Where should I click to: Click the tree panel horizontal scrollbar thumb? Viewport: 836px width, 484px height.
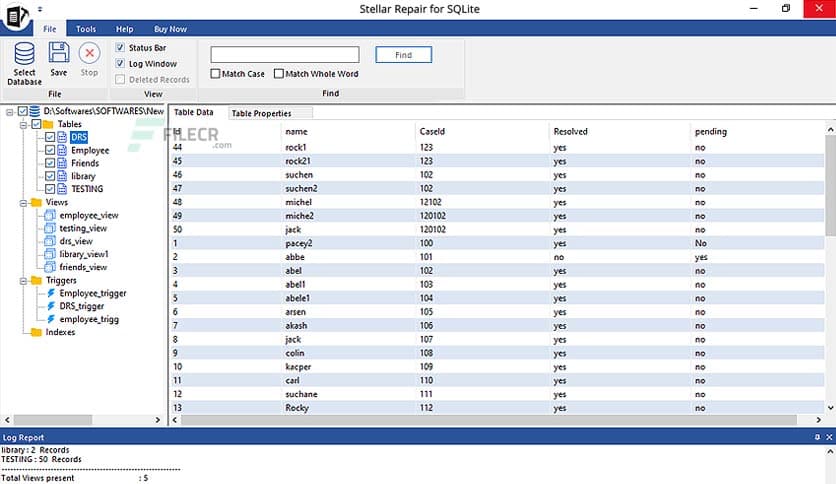pyautogui.click(x=52, y=420)
